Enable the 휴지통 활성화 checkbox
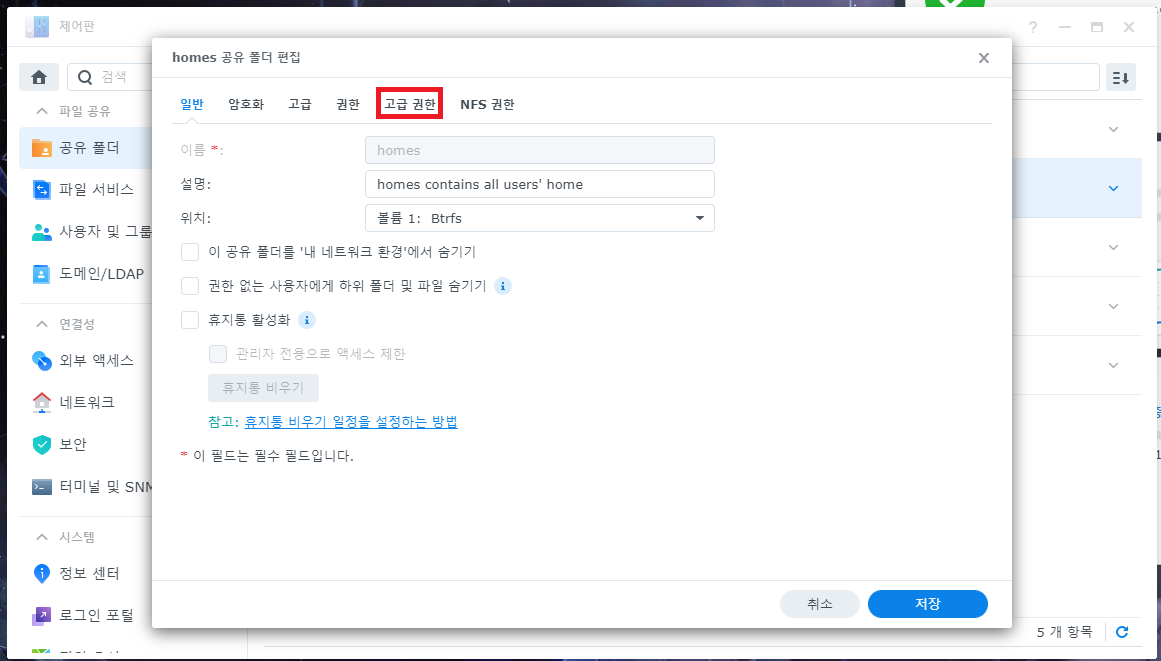The width and height of the screenshot is (1161, 661). click(190, 320)
